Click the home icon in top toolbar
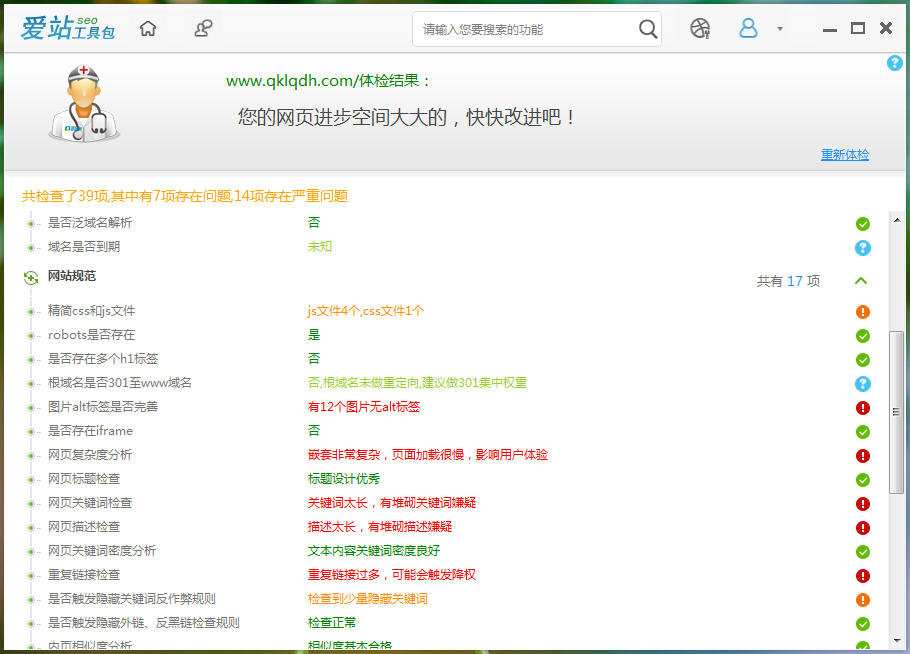Screen dimensions: 910x654 click(148, 29)
